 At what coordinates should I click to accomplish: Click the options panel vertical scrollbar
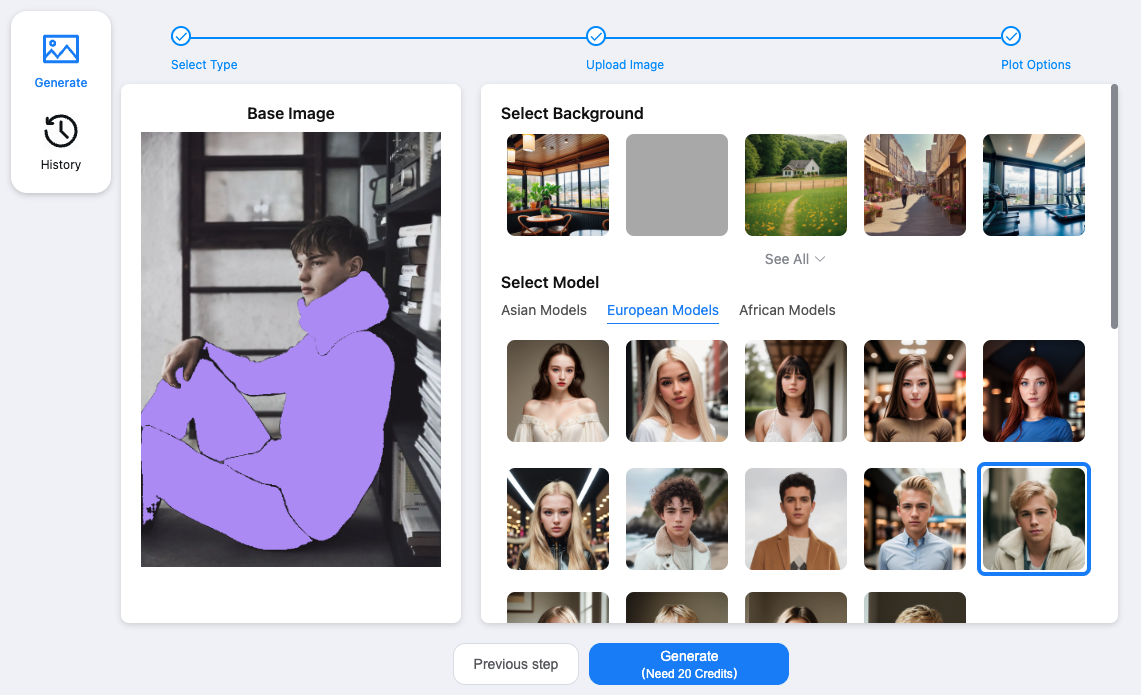(1114, 207)
